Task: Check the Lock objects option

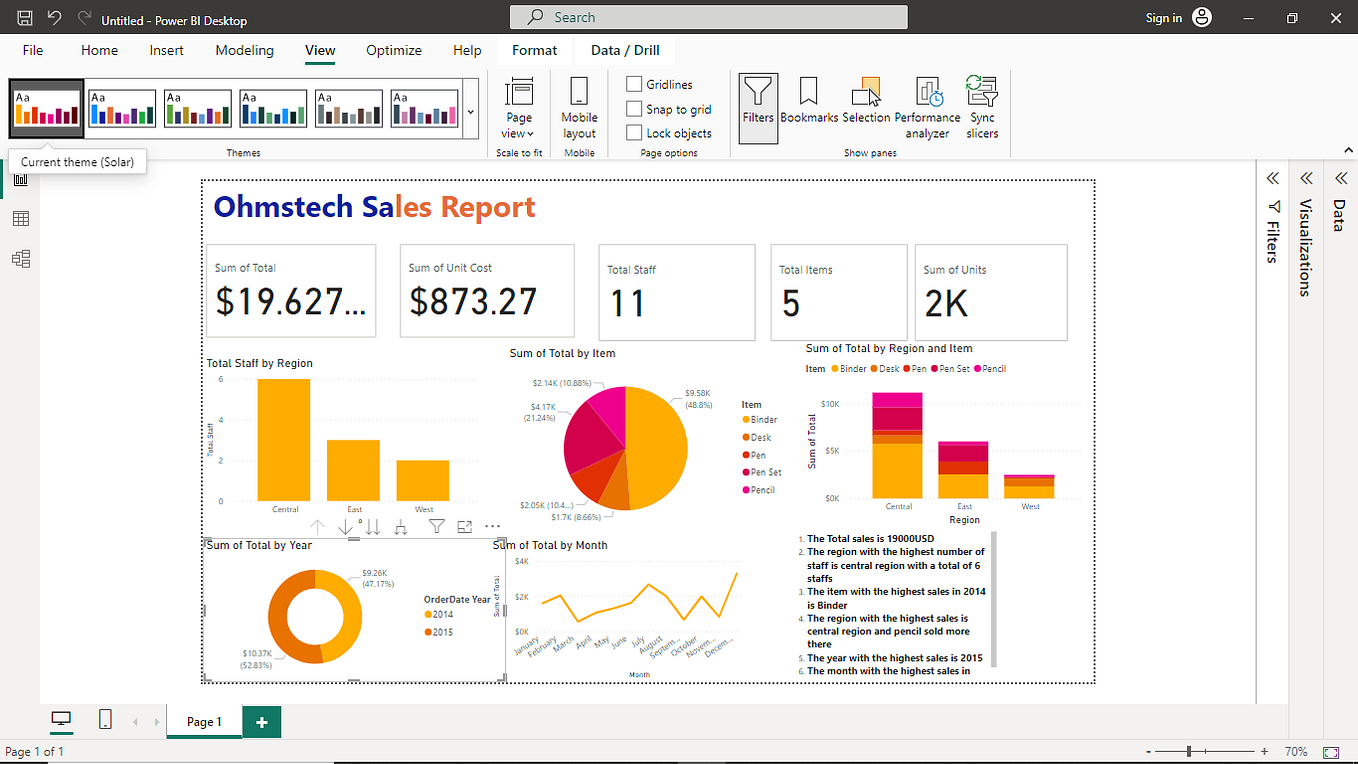Action: (634, 133)
